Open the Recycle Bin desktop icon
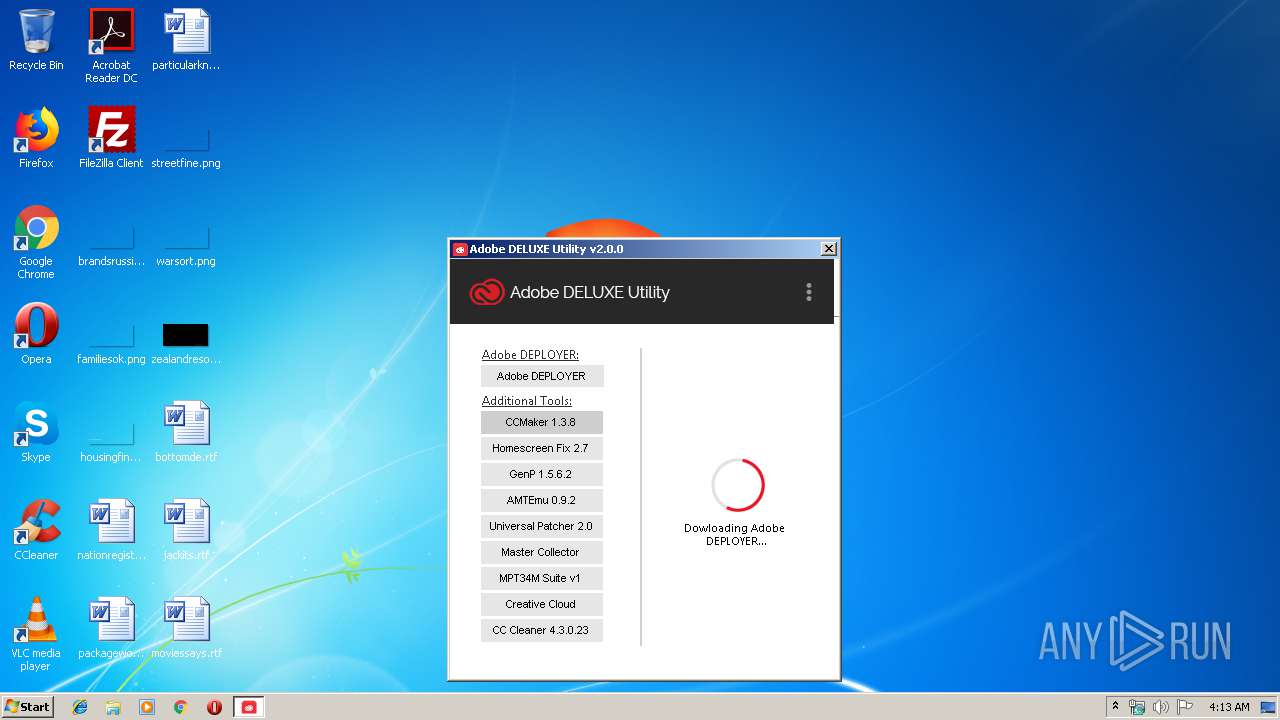 click(36, 40)
